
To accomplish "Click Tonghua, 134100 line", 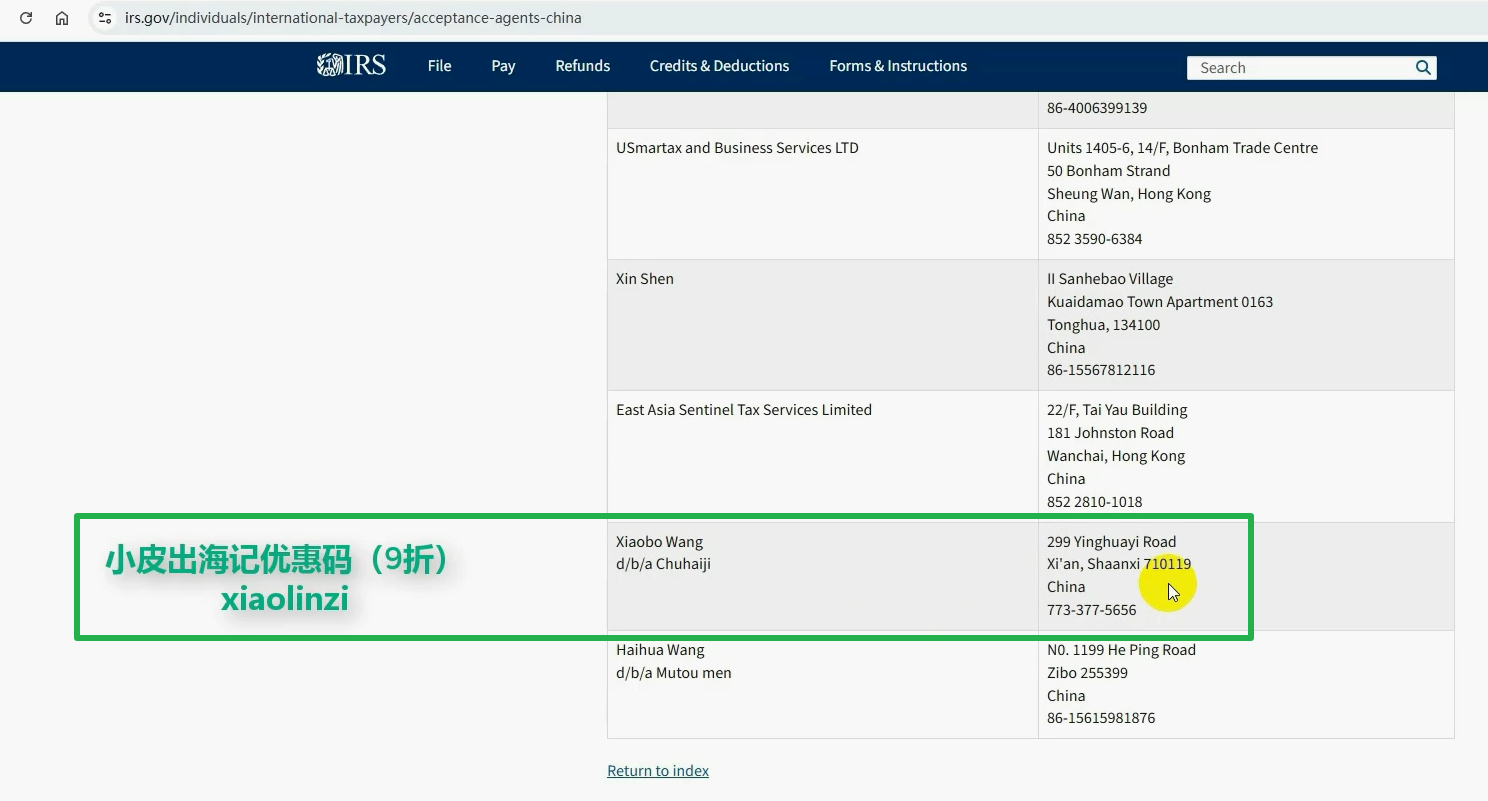I will coord(1103,325).
